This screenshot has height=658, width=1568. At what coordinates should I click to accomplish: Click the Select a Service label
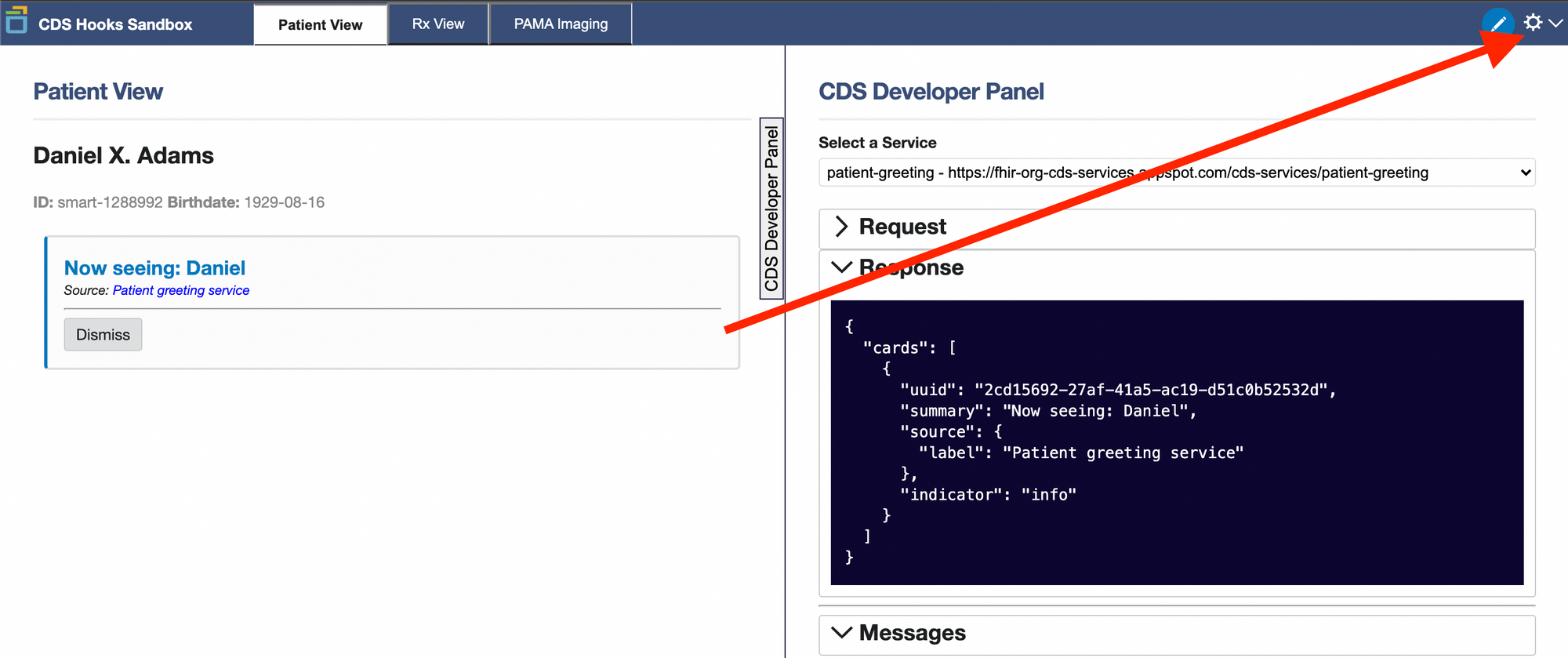[x=877, y=143]
